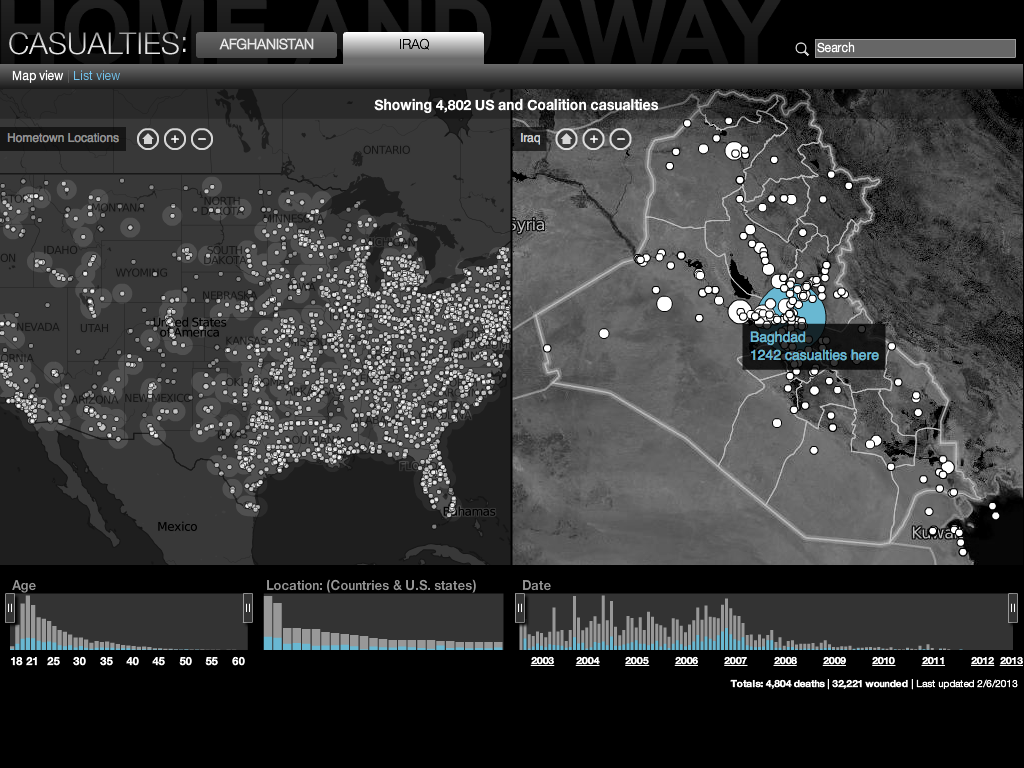Click the search magnifier icon

[802, 49]
